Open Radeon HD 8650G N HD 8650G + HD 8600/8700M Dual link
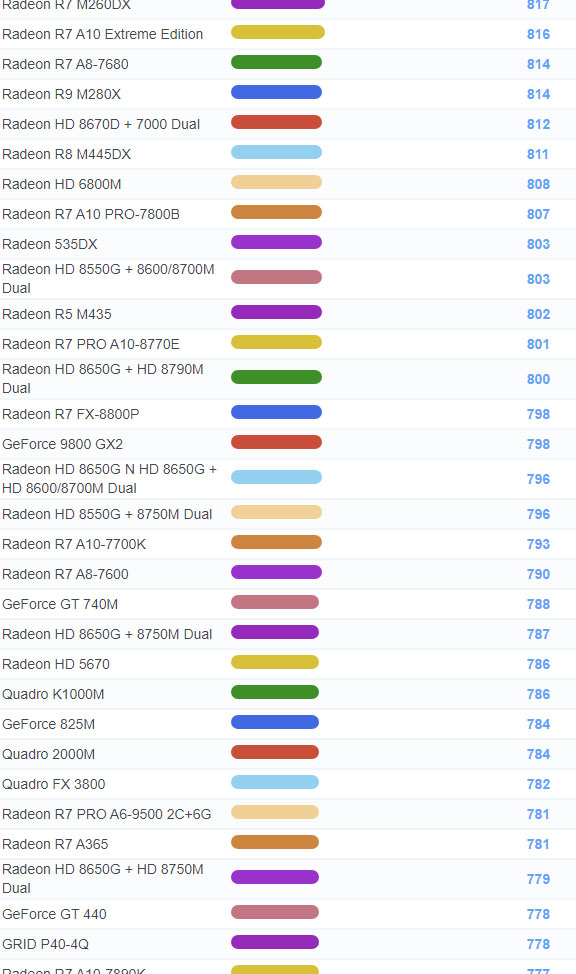 click(x=109, y=479)
